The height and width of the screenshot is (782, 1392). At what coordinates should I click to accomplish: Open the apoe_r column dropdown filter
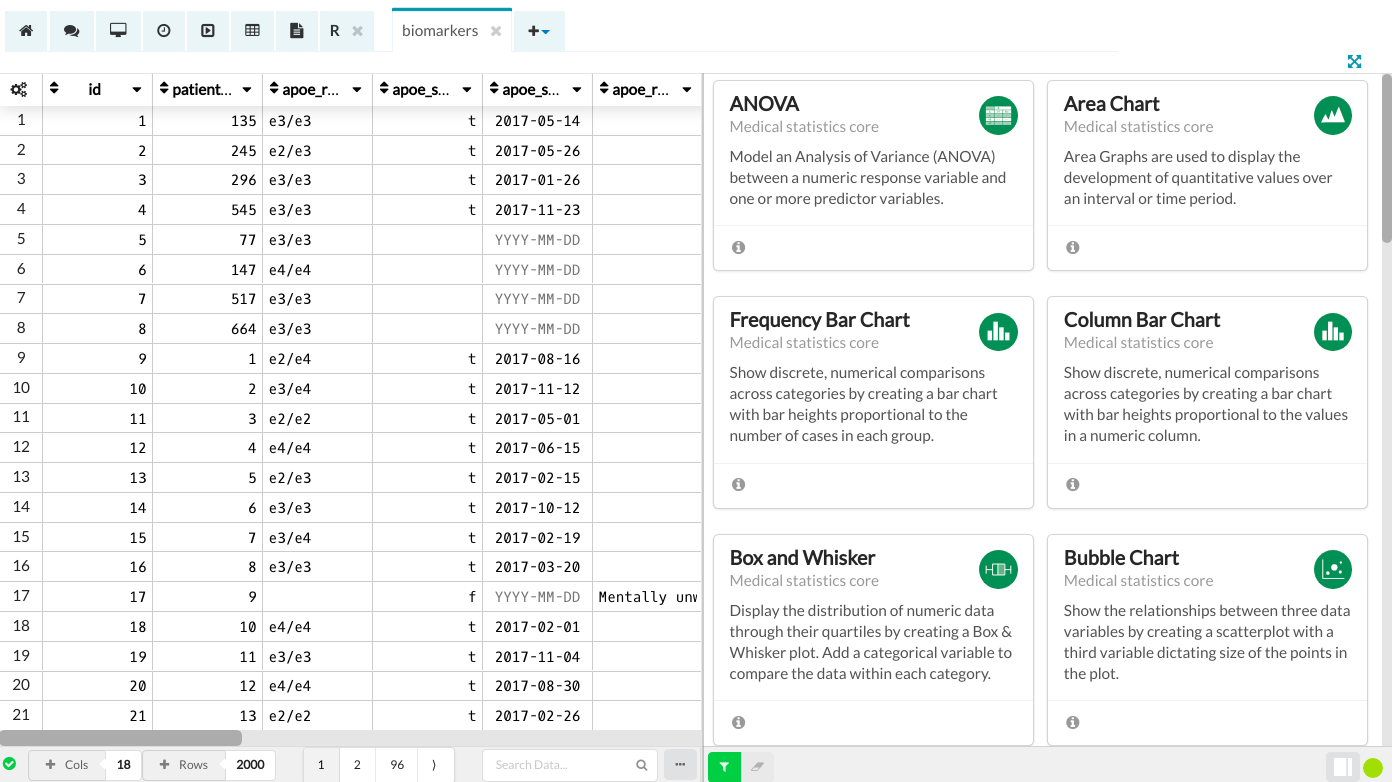click(355, 89)
